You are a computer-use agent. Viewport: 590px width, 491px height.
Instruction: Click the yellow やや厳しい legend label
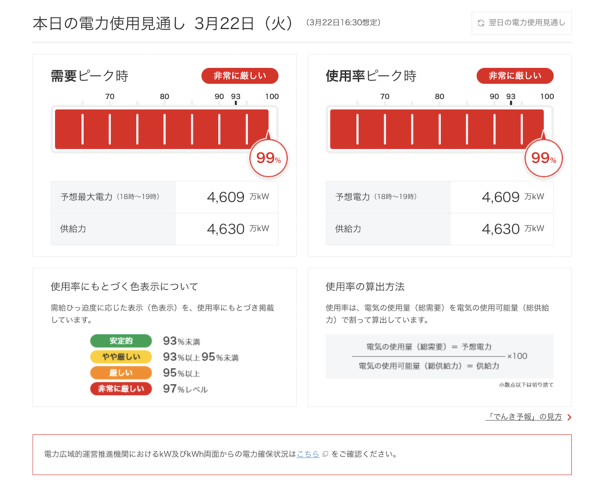coord(121,357)
